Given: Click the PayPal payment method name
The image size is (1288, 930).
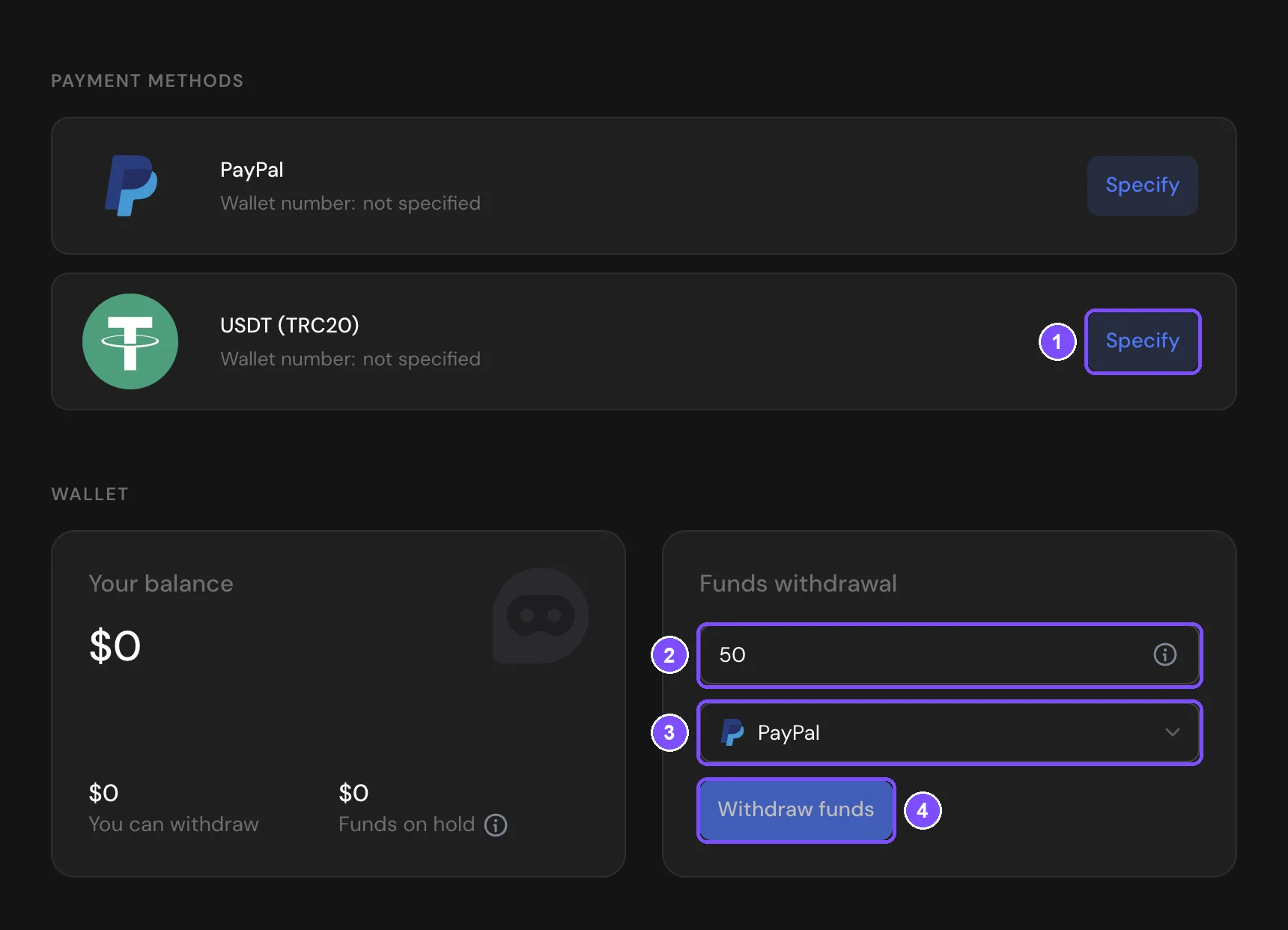Looking at the screenshot, I should pos(252,170).
